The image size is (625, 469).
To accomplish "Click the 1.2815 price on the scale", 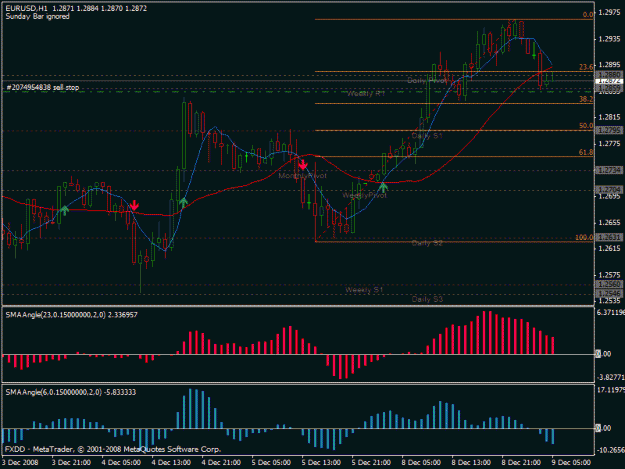I will coord(609,117).
